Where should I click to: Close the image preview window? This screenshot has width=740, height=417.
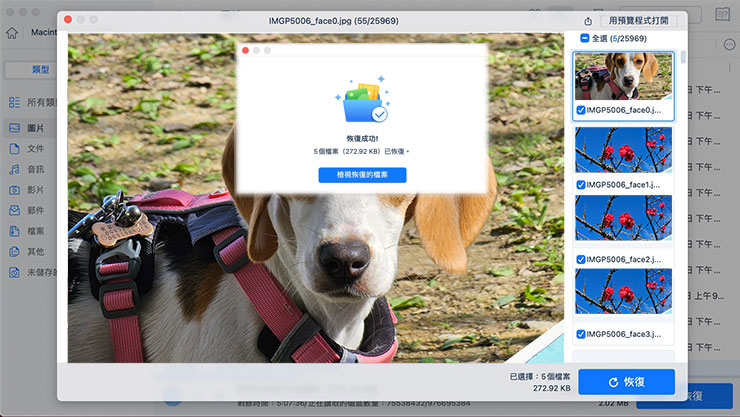[x=68, y=19]
